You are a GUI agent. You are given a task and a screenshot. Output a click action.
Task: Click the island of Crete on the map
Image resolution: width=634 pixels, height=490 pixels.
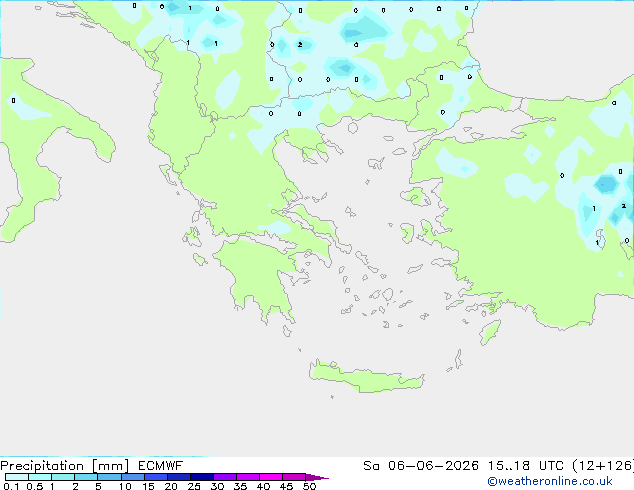[x=366, y=377]
